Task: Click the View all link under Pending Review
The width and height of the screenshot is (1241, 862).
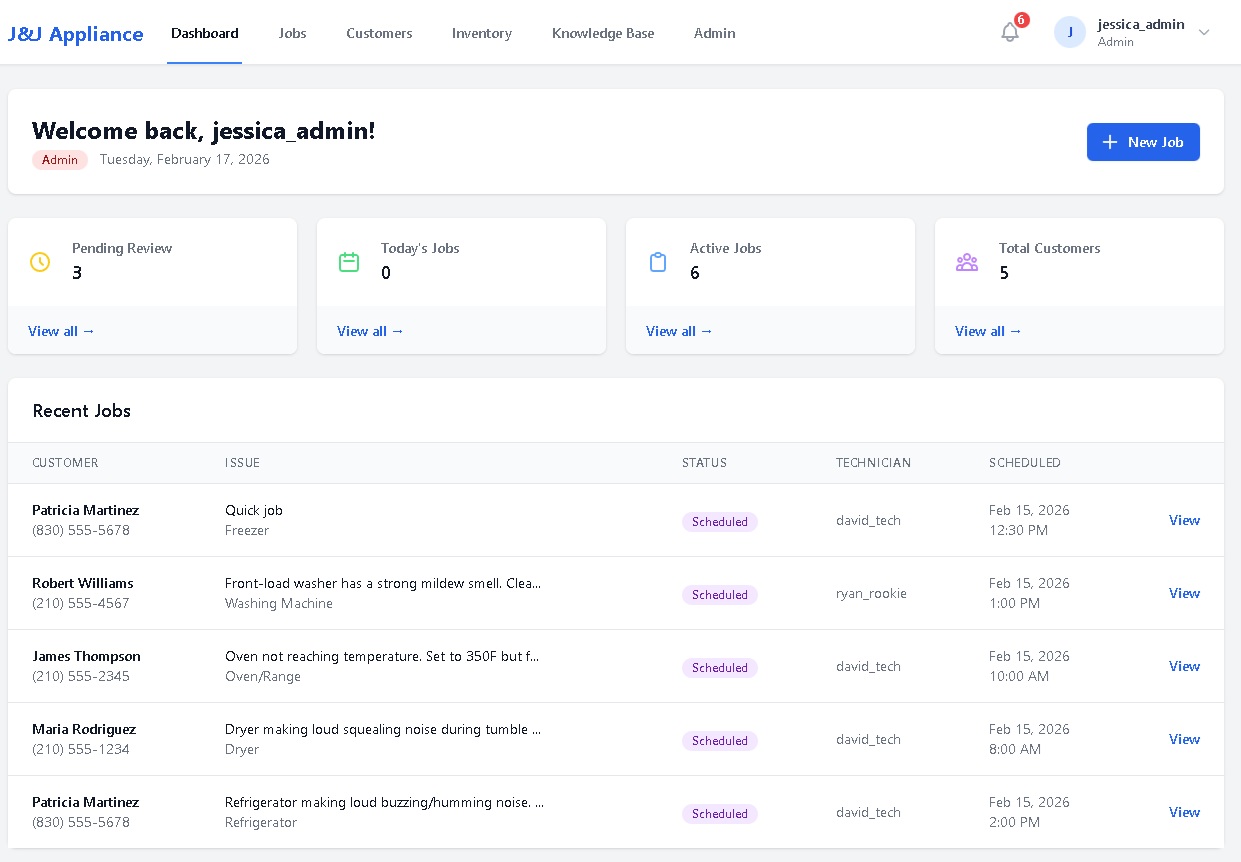Action: [61, 331]
